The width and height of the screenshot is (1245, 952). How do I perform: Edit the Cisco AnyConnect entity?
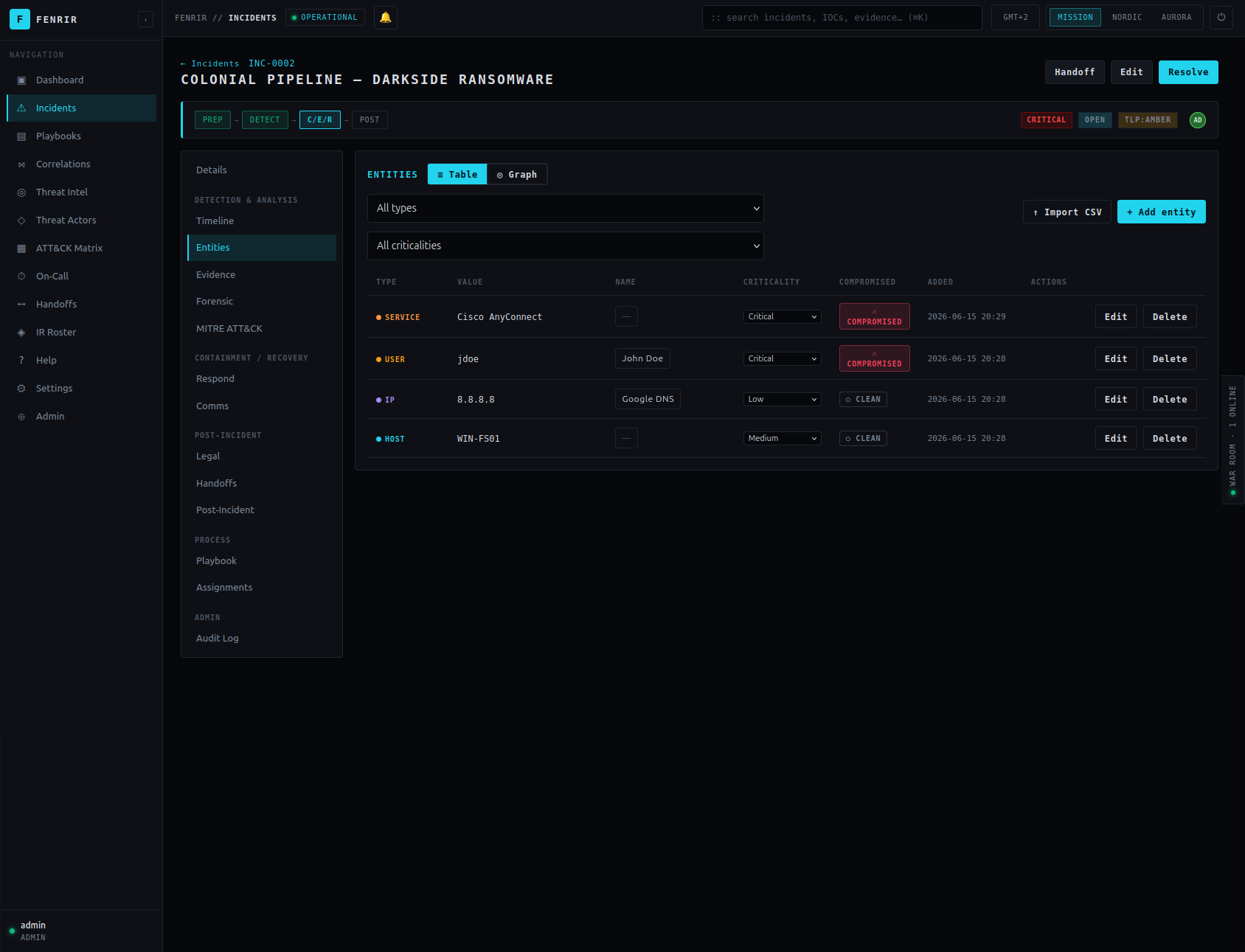click(x=1116, y=316)
